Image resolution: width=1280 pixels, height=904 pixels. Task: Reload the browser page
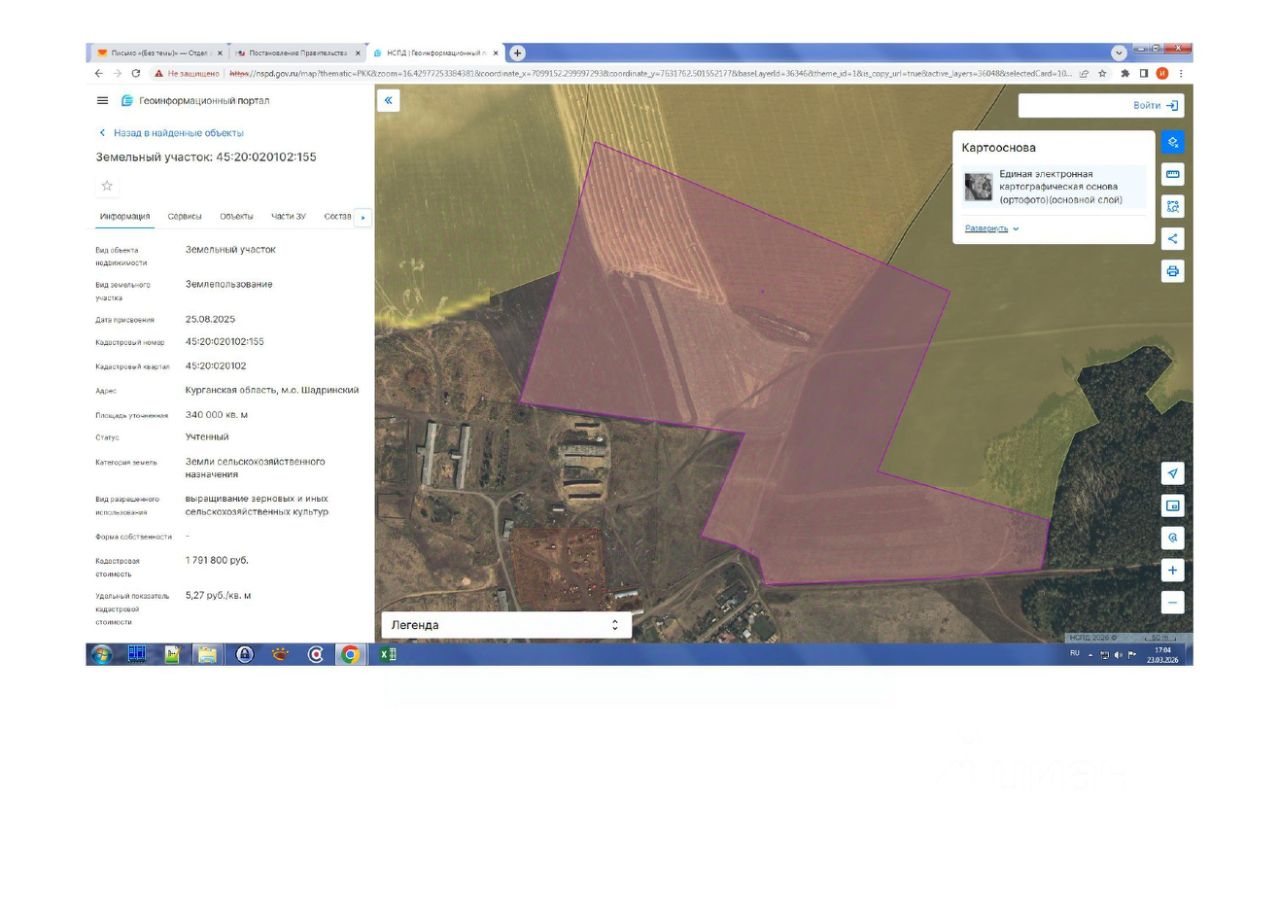136,73
